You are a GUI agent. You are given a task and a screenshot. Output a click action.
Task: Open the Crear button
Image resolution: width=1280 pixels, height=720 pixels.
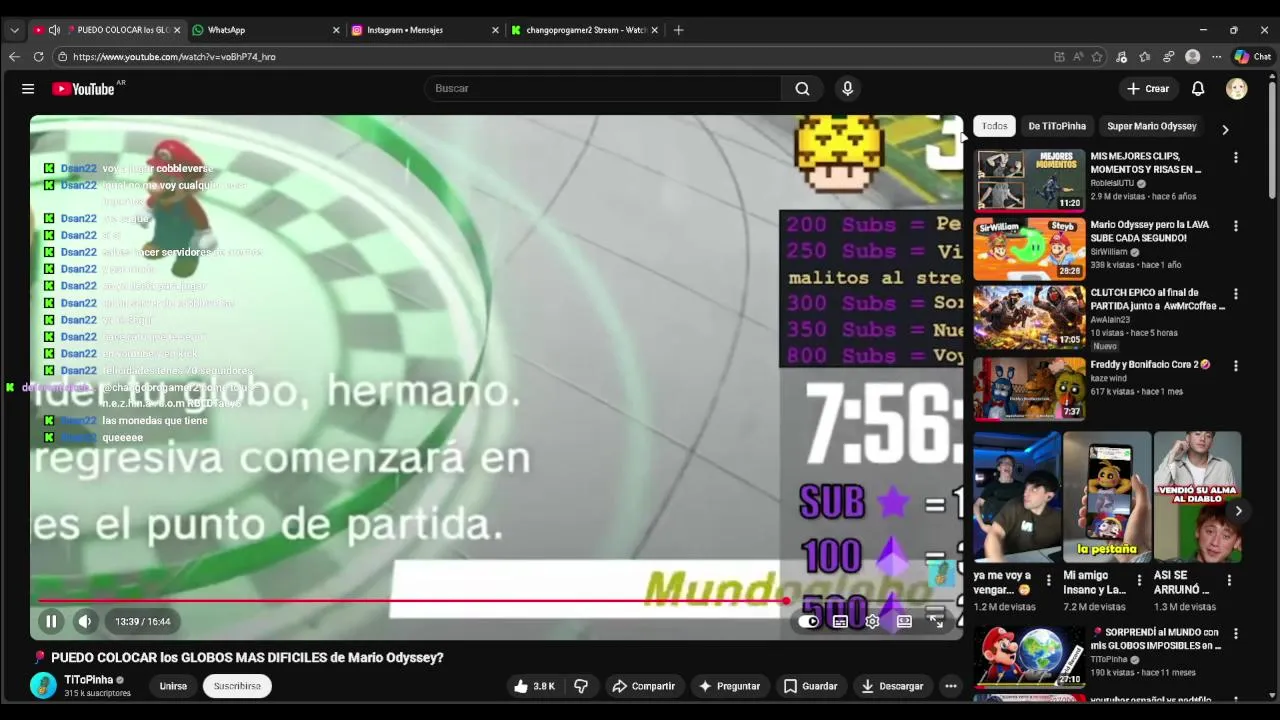click(1148, 89)
